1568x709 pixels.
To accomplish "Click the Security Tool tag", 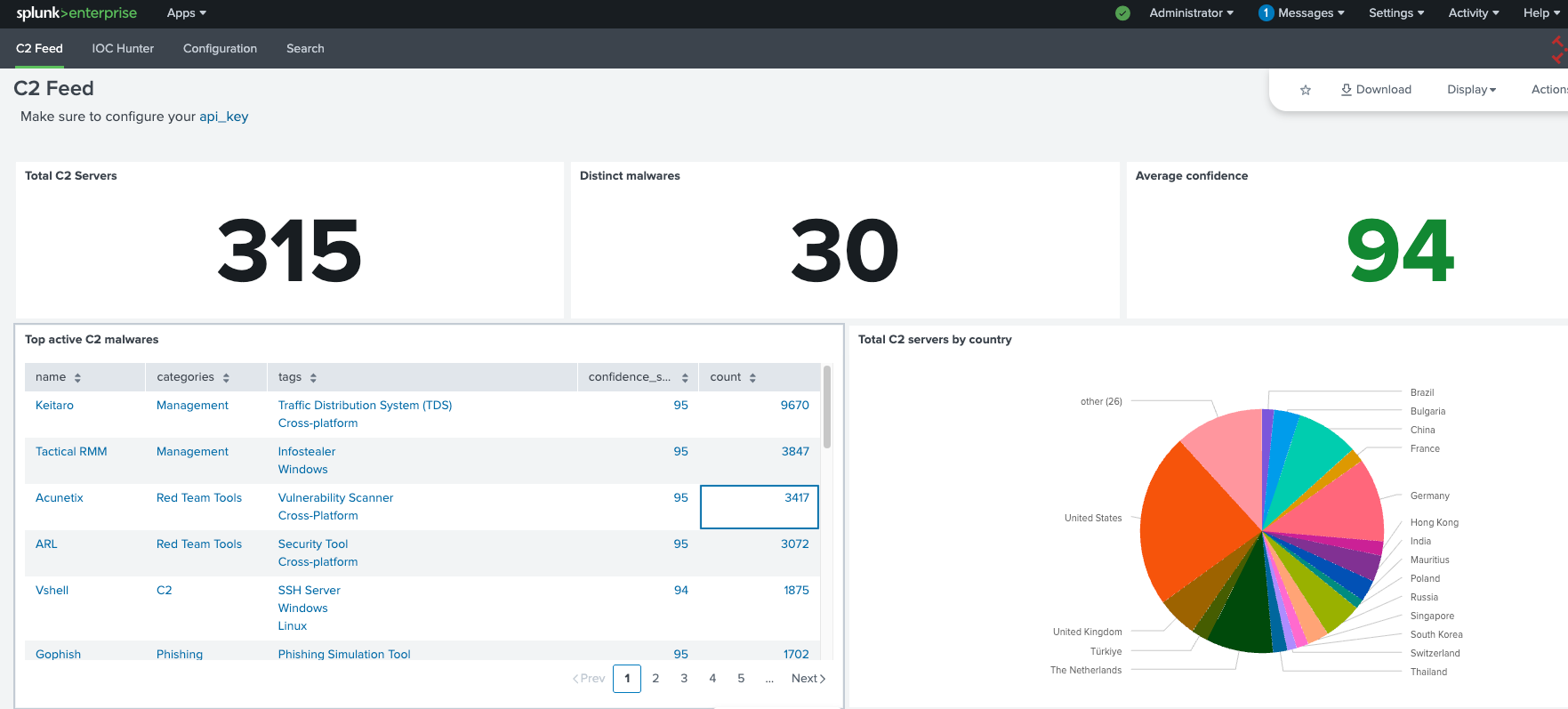I will click(x=313, y=544).
